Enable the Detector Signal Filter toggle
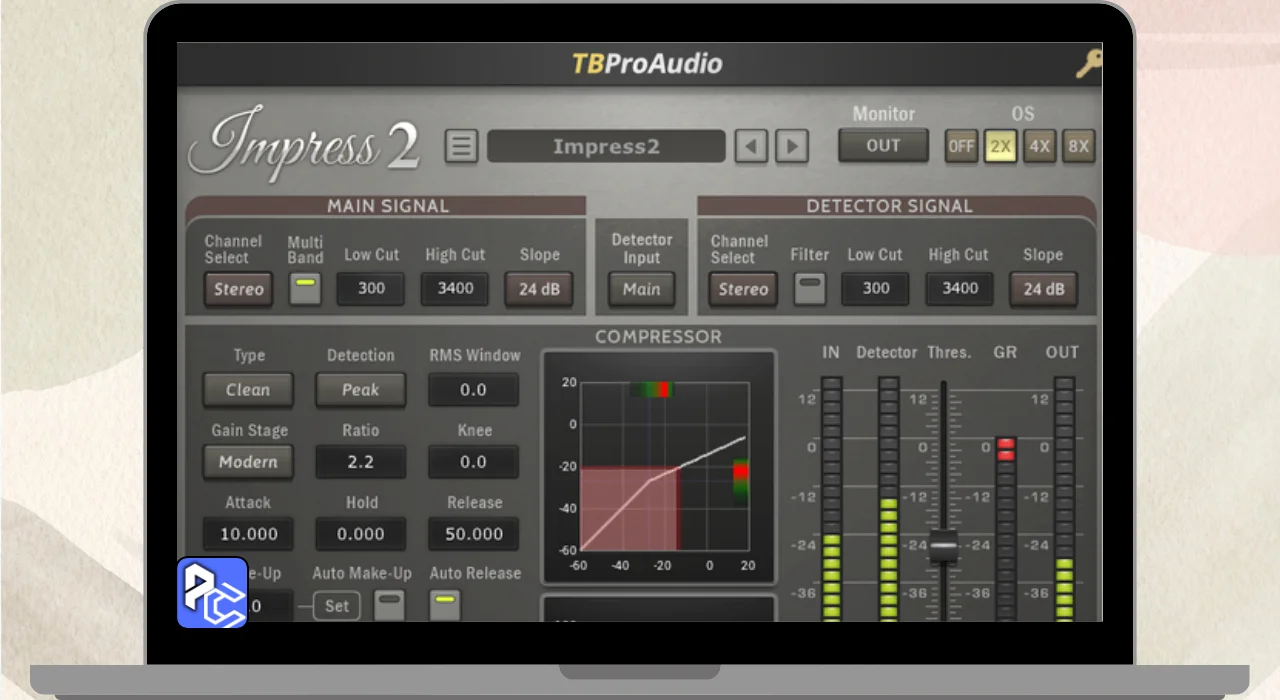 tap(809, 289)
